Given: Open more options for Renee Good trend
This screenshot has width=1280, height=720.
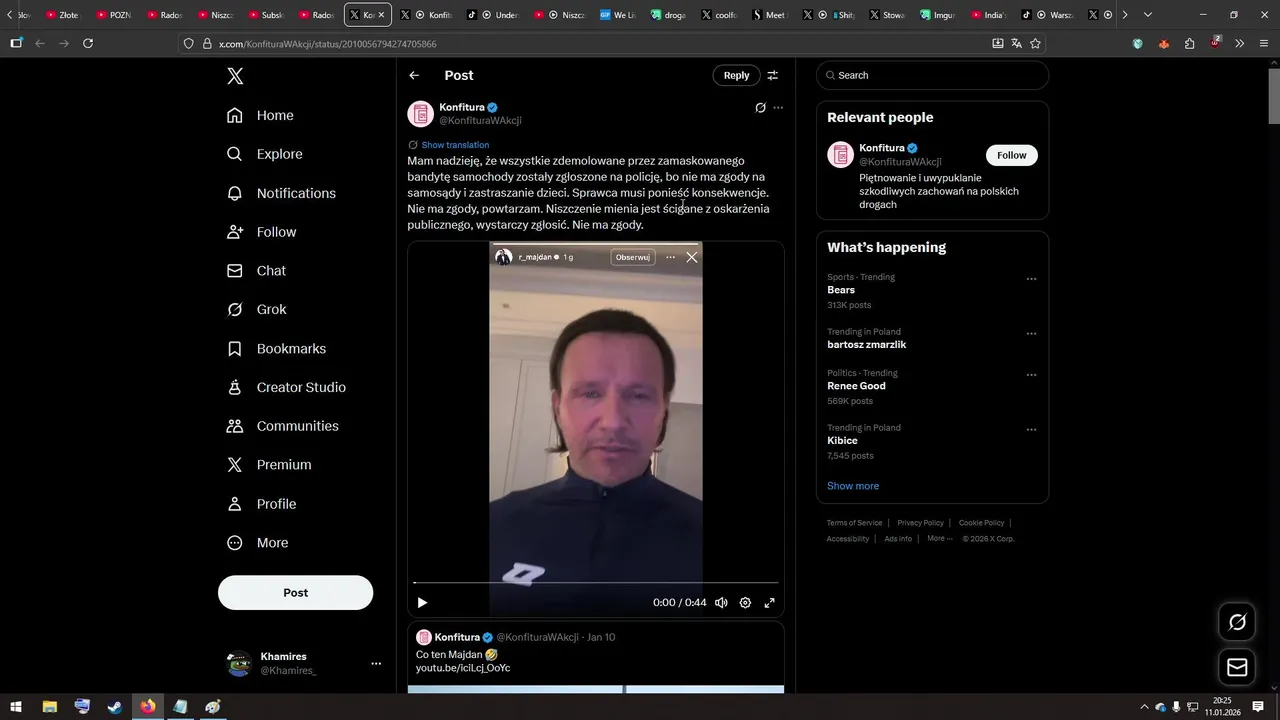Looking at the screenshot, I should (x=1031, y=375).
